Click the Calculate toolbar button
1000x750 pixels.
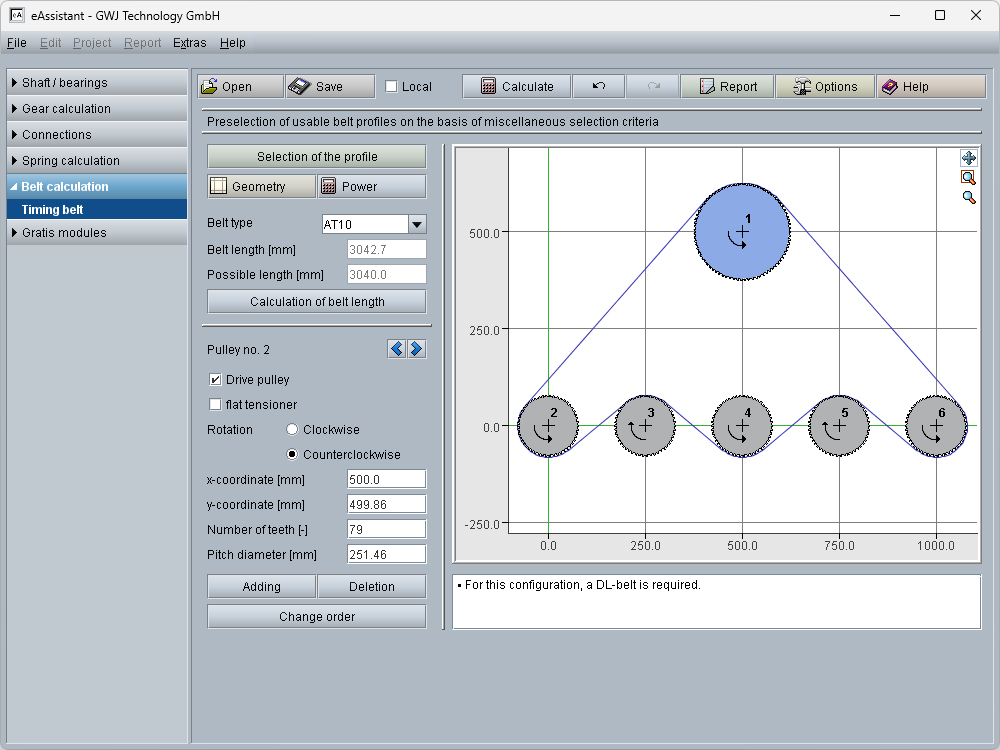[x=516, y=86]
